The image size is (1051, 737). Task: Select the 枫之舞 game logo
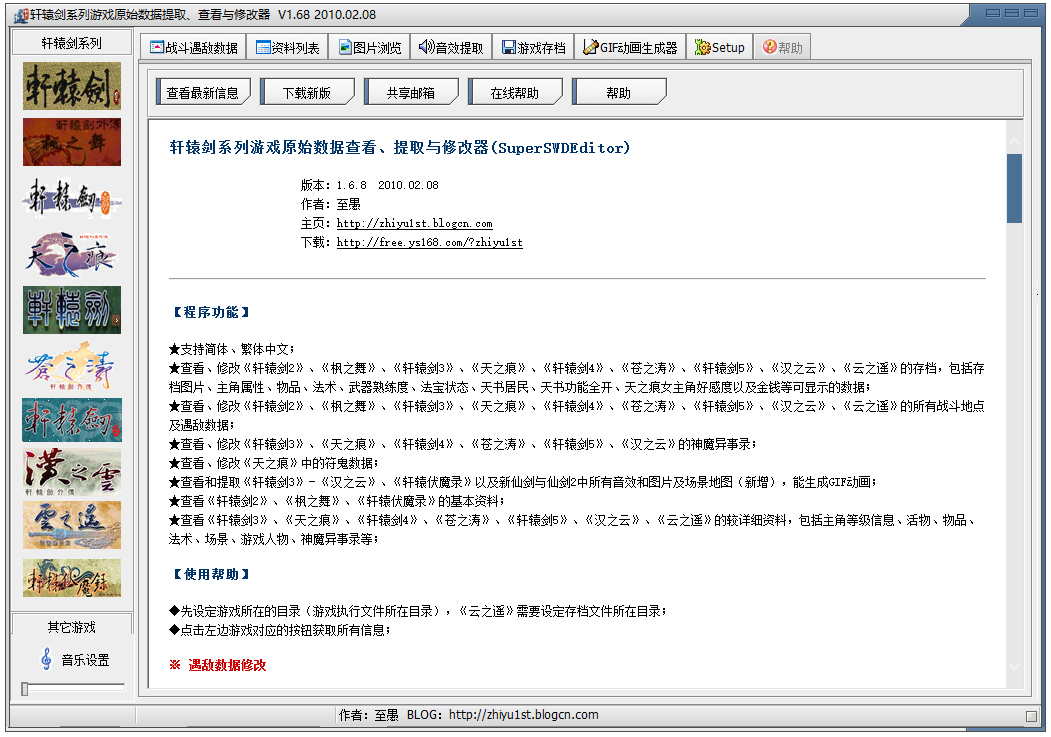pyautogui.click(x=72, y=142)
